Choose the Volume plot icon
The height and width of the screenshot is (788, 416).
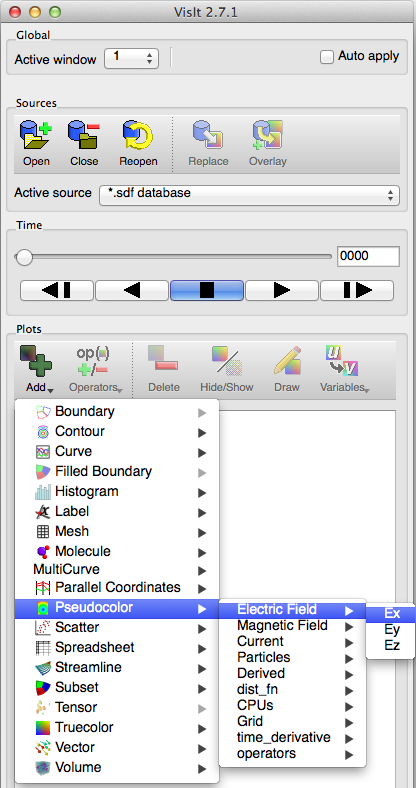pyautogui.click(x=43, y=767)
